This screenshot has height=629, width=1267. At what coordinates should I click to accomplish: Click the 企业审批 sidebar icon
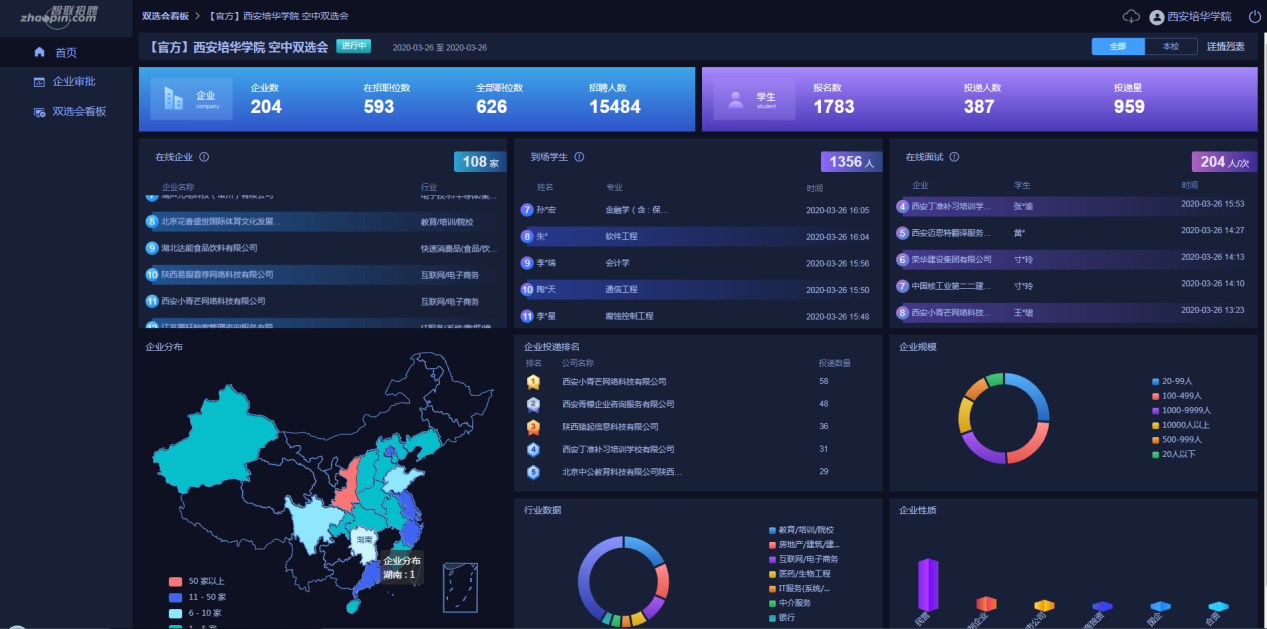tap(40, 82)
